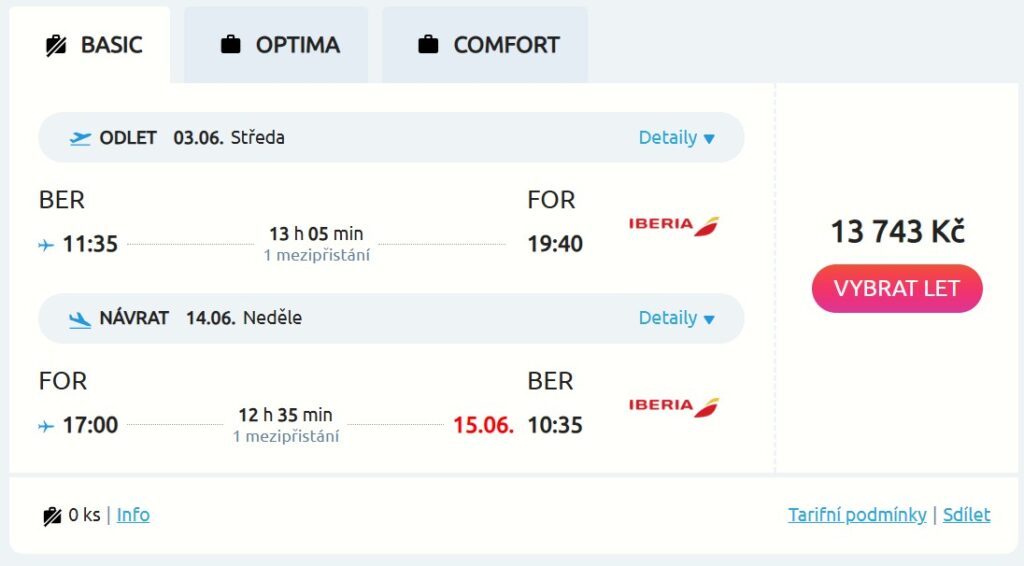Viewport: 1024px width, 566px height.
Task: Switch to the COMFORT fare tab
Action: point(486,45)
